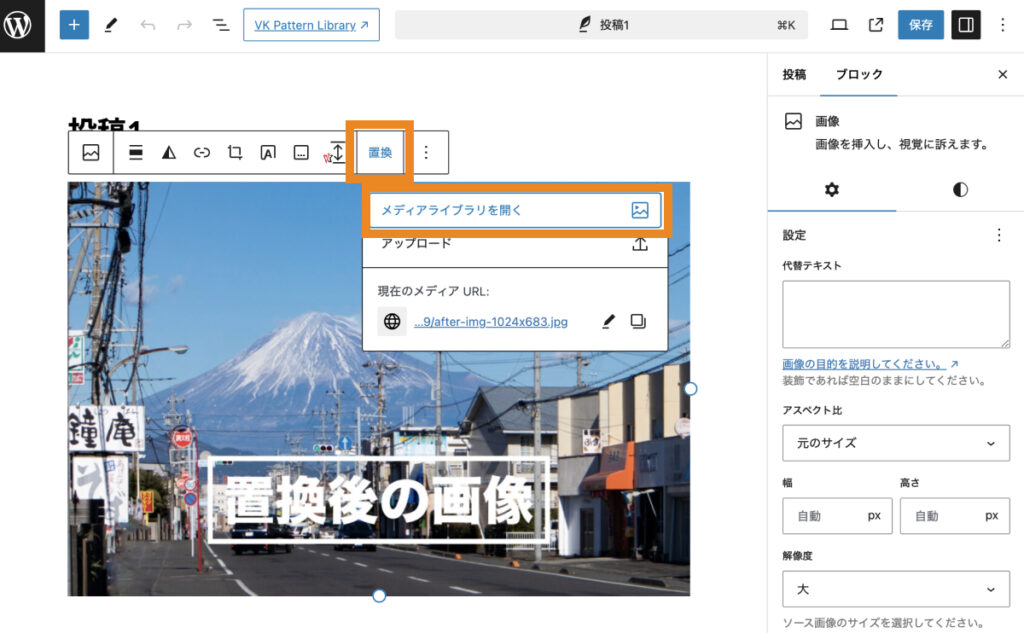Open the 解像度 dropdown
The image size is (1024, 633).
[895, 590]
